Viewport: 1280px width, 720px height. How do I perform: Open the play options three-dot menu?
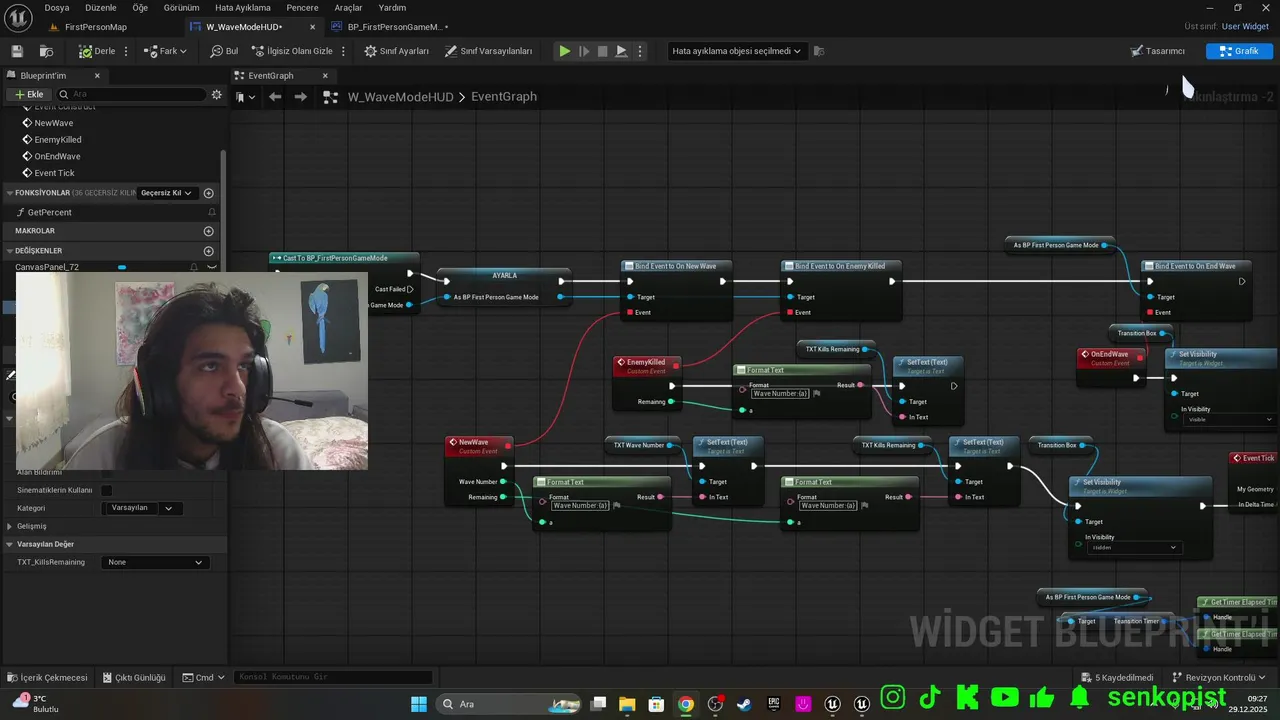coord(640,51)
